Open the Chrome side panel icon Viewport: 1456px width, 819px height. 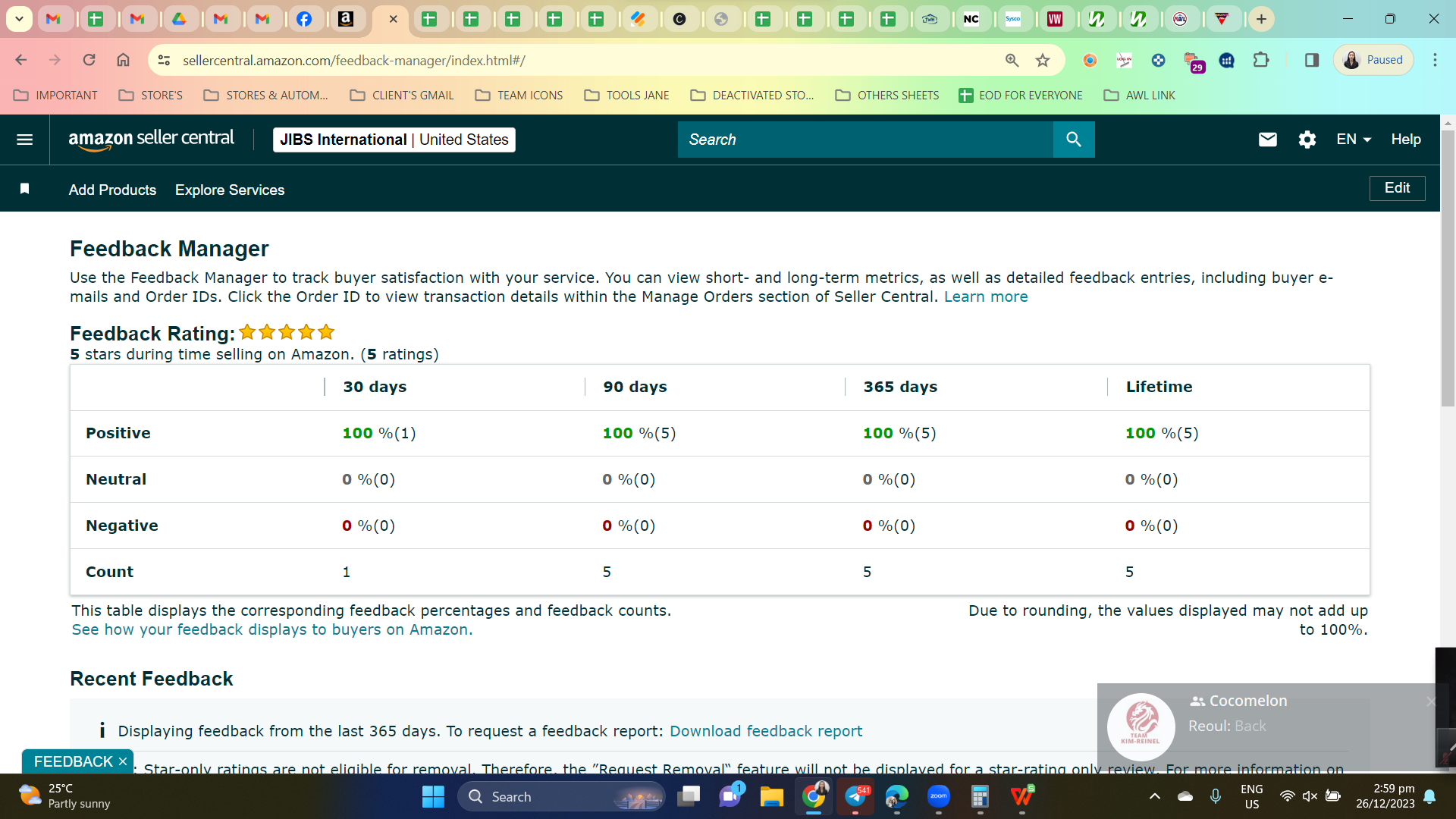1311,60
